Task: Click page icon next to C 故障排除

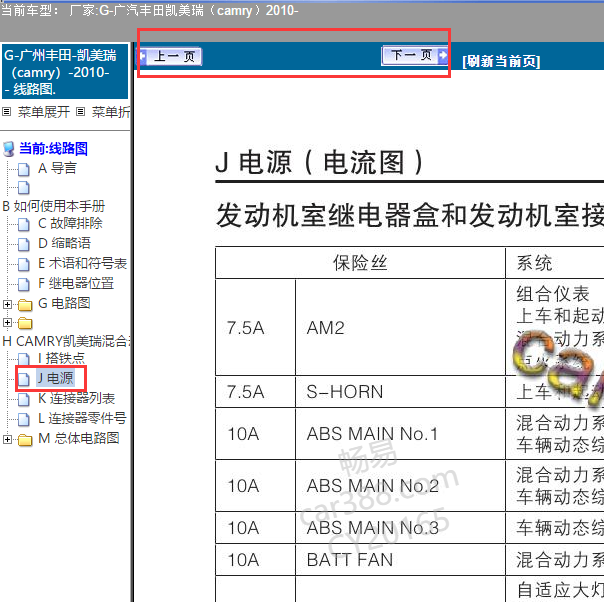Action: pyautogui.click(x=23, y=224)
